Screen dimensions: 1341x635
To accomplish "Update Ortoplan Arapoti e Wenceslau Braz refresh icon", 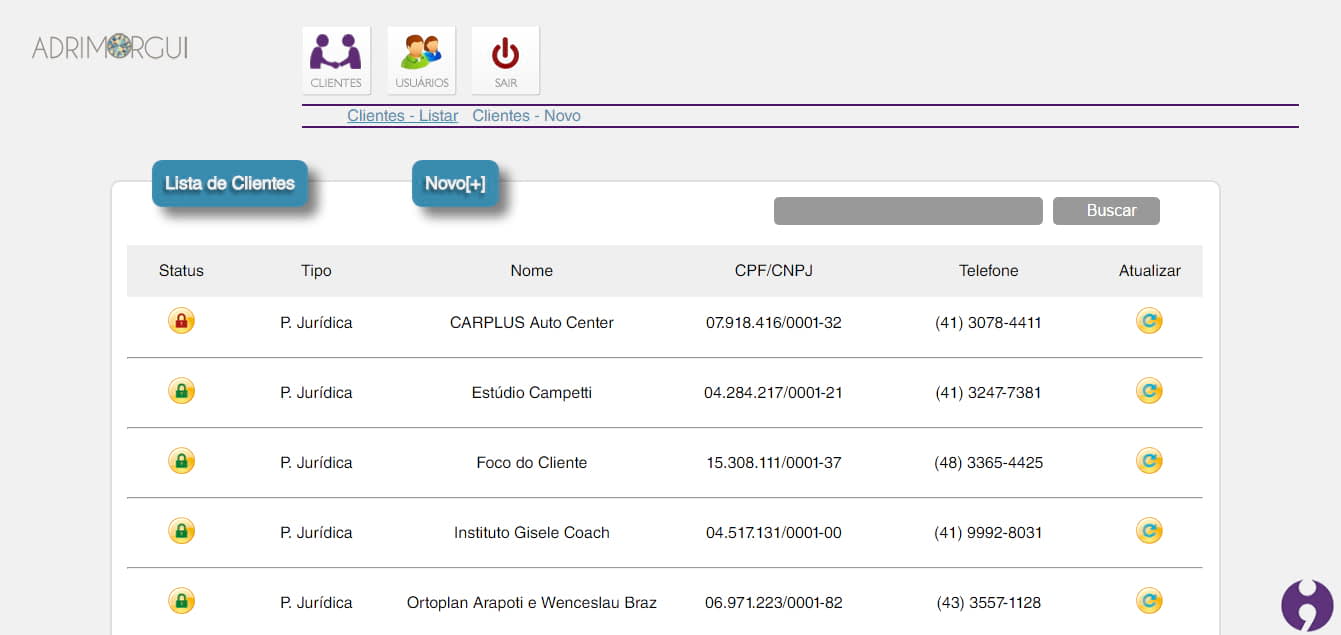I will 1149,601.
